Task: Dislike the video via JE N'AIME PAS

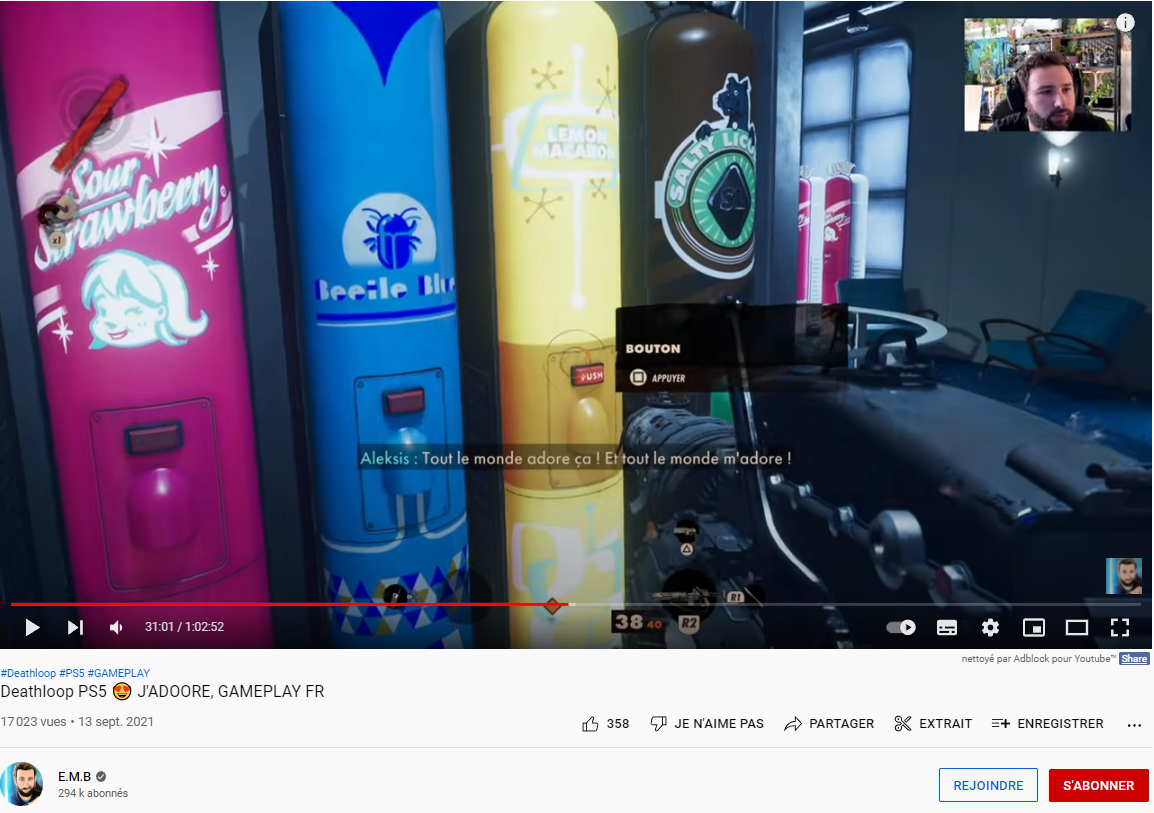Action: [707, 724]
